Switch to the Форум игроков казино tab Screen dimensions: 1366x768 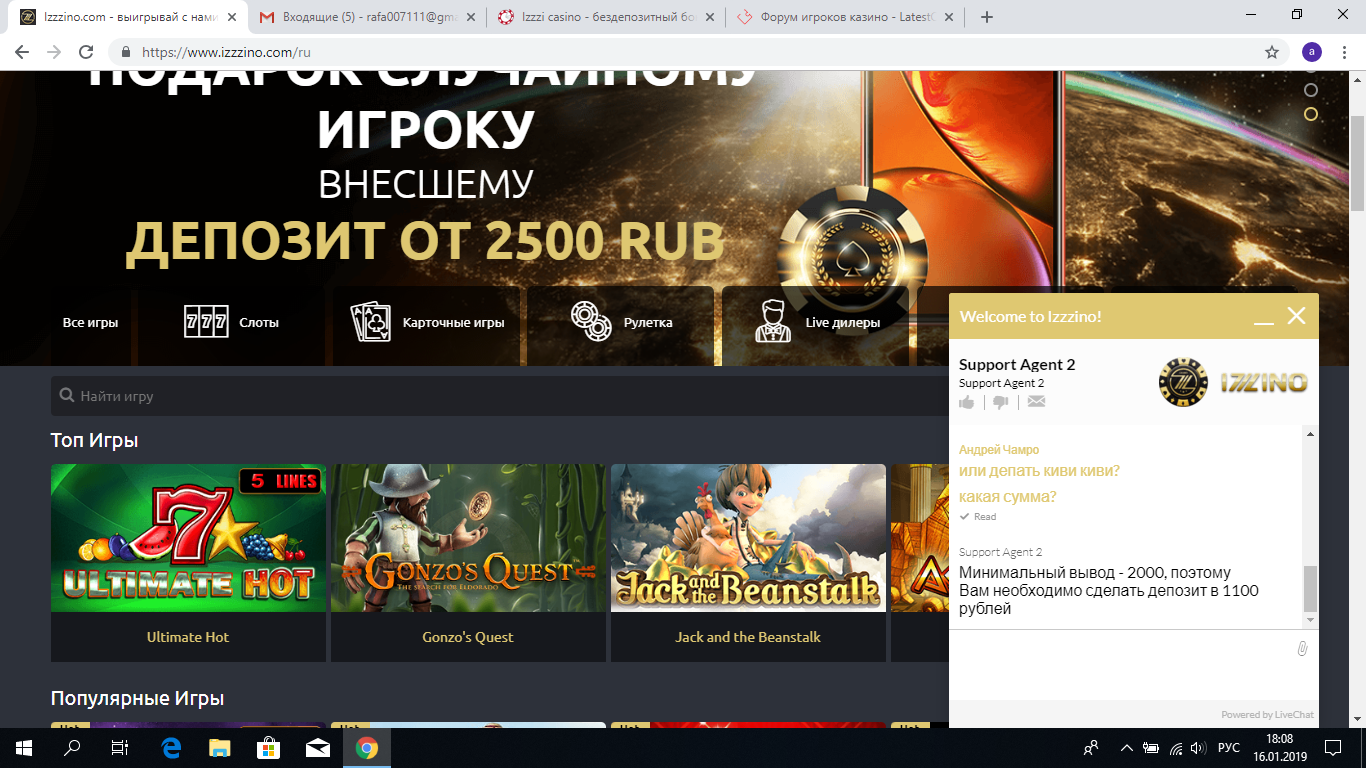click(846, 17)
